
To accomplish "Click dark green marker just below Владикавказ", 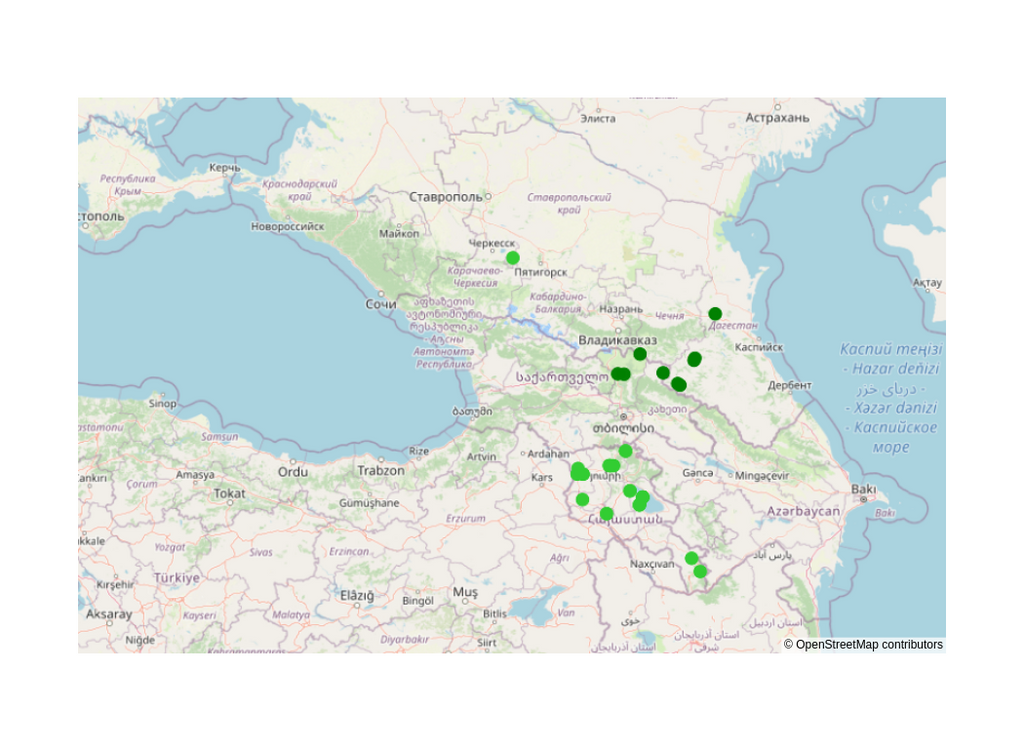I will click(640, 354).
